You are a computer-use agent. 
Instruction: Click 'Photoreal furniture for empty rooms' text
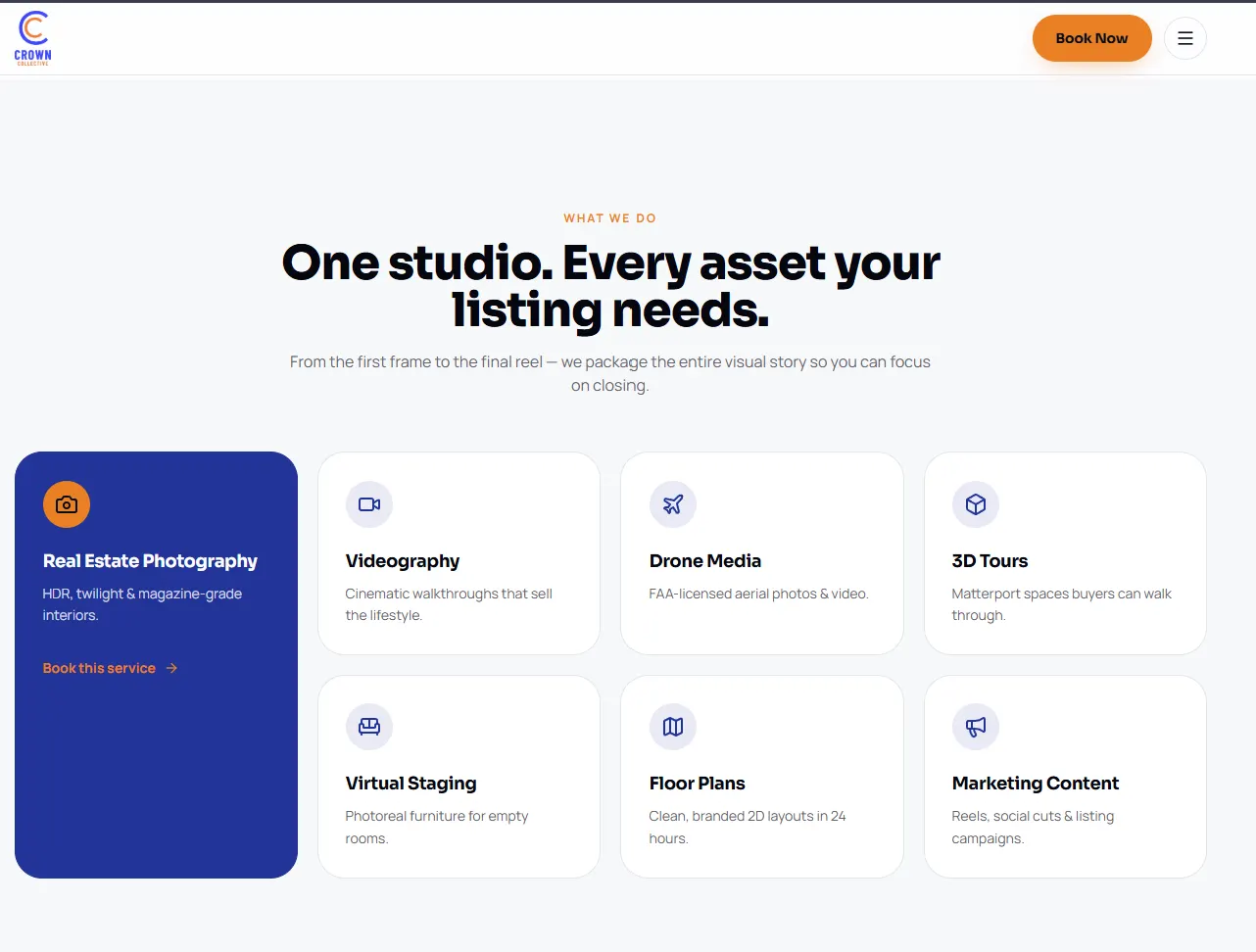tap(437, 827)
